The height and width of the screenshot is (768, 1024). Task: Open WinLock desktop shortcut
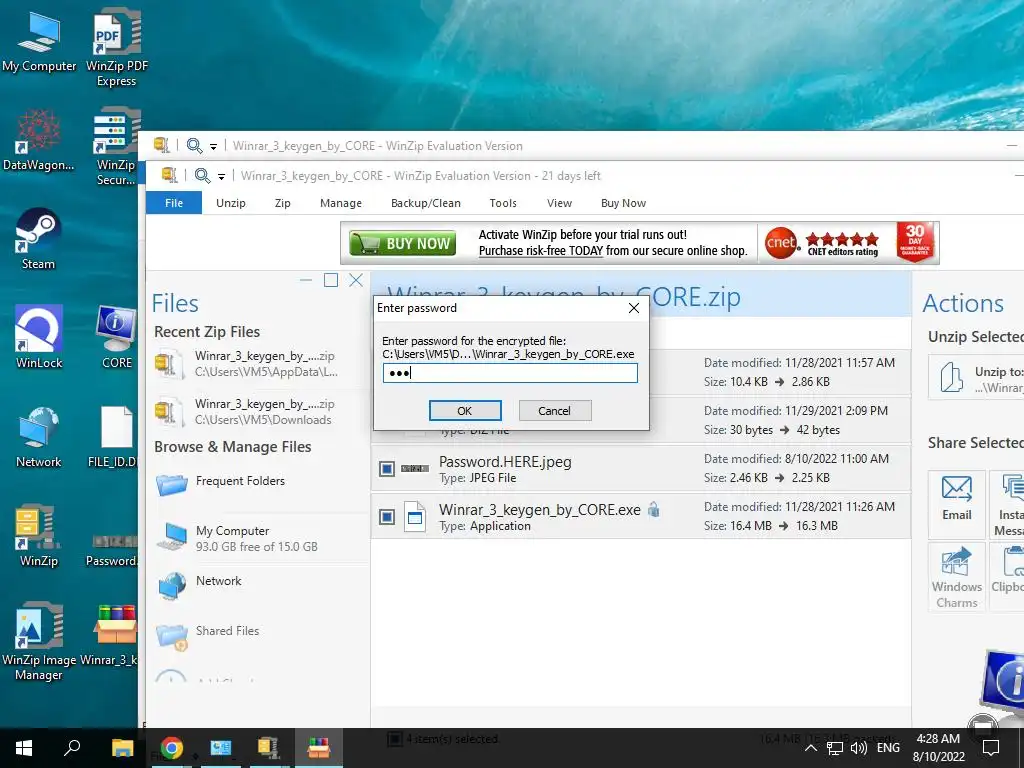39,338
